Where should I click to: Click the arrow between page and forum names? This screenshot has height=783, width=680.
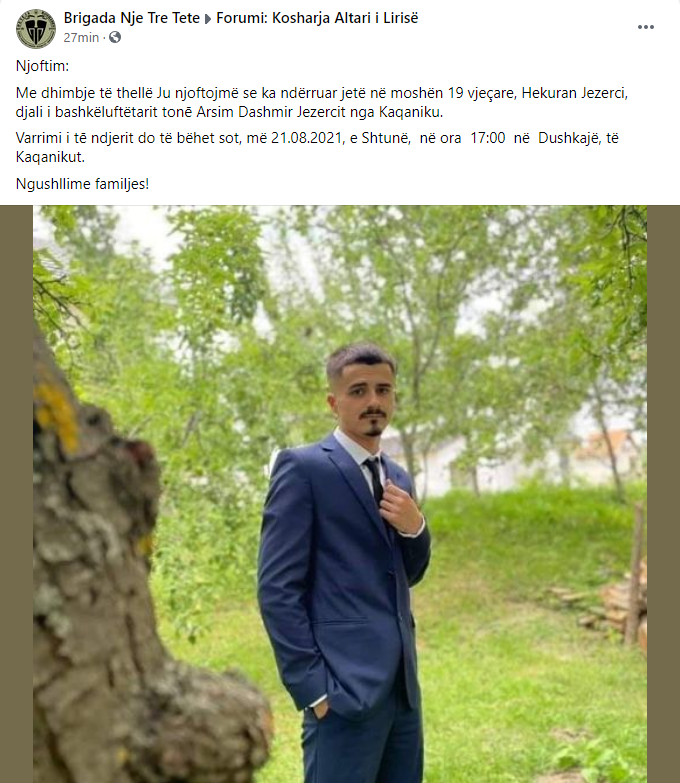(208, 19)
